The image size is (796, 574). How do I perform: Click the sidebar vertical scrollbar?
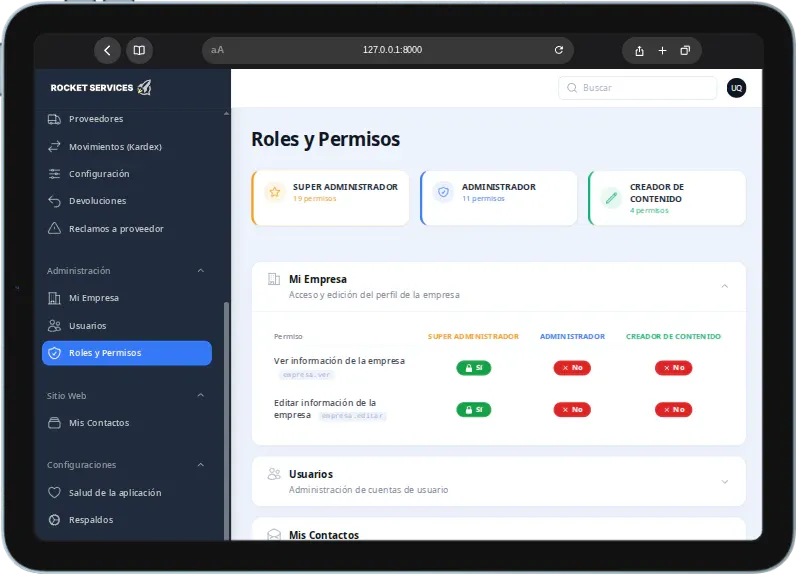point(226,420)
